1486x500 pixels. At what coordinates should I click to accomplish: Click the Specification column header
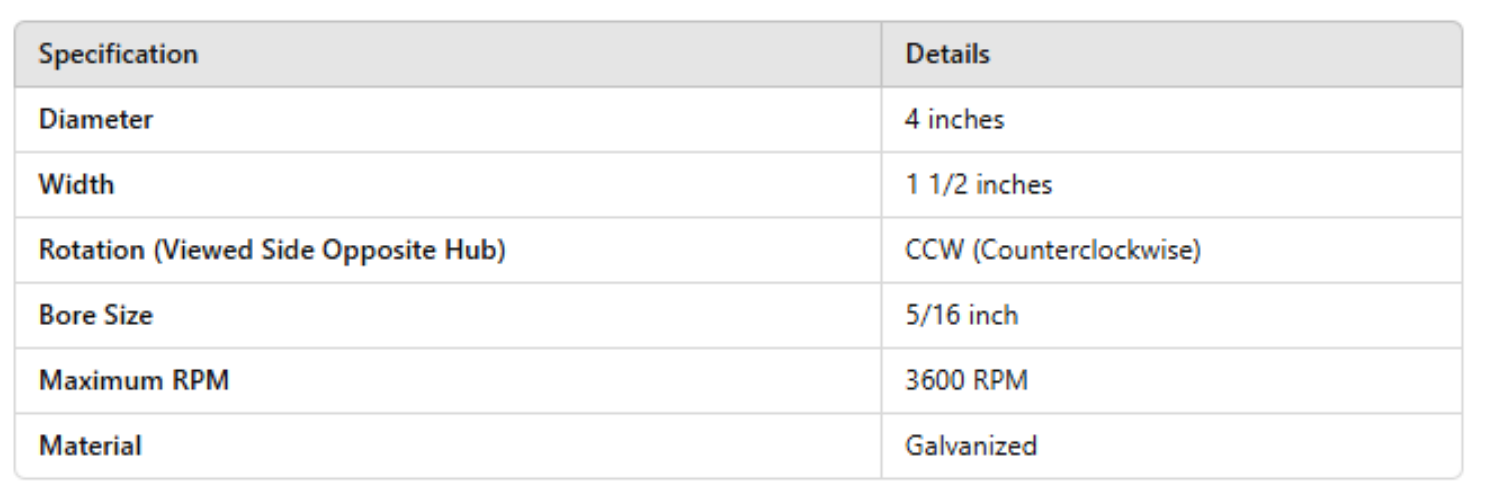[x=118, y=54]
